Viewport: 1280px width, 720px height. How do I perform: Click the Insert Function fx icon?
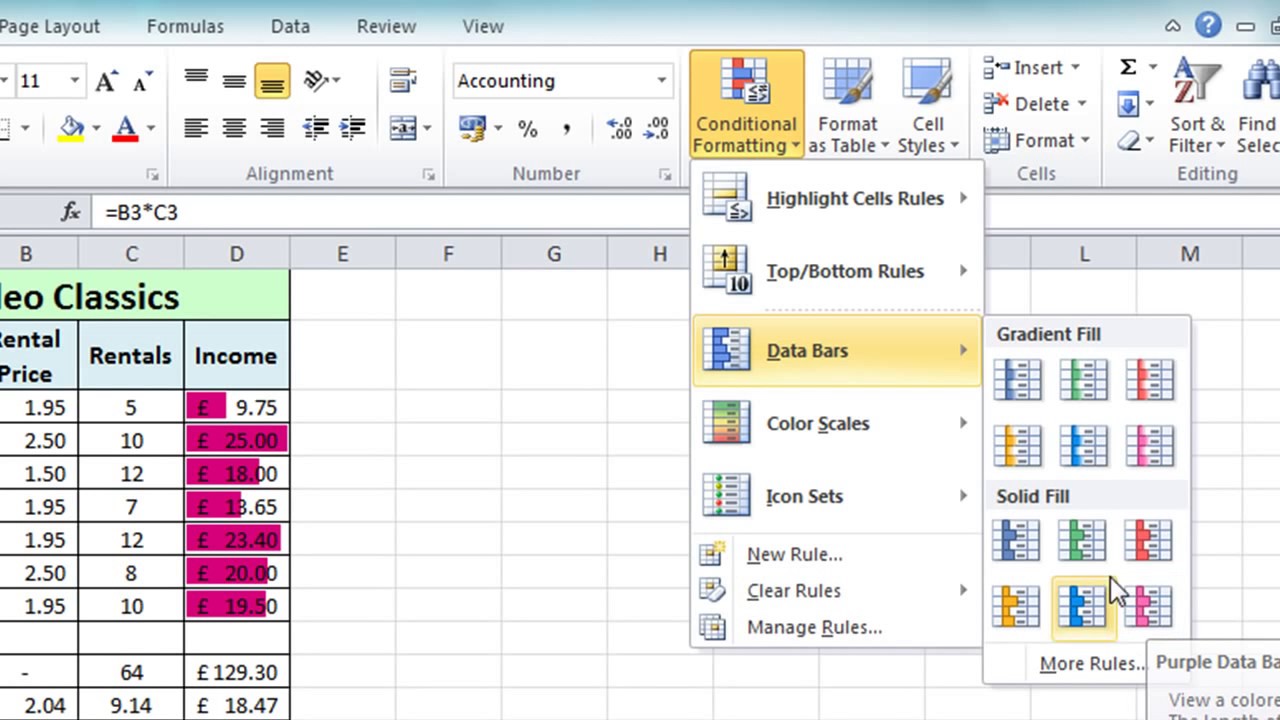tap(71, 212)
